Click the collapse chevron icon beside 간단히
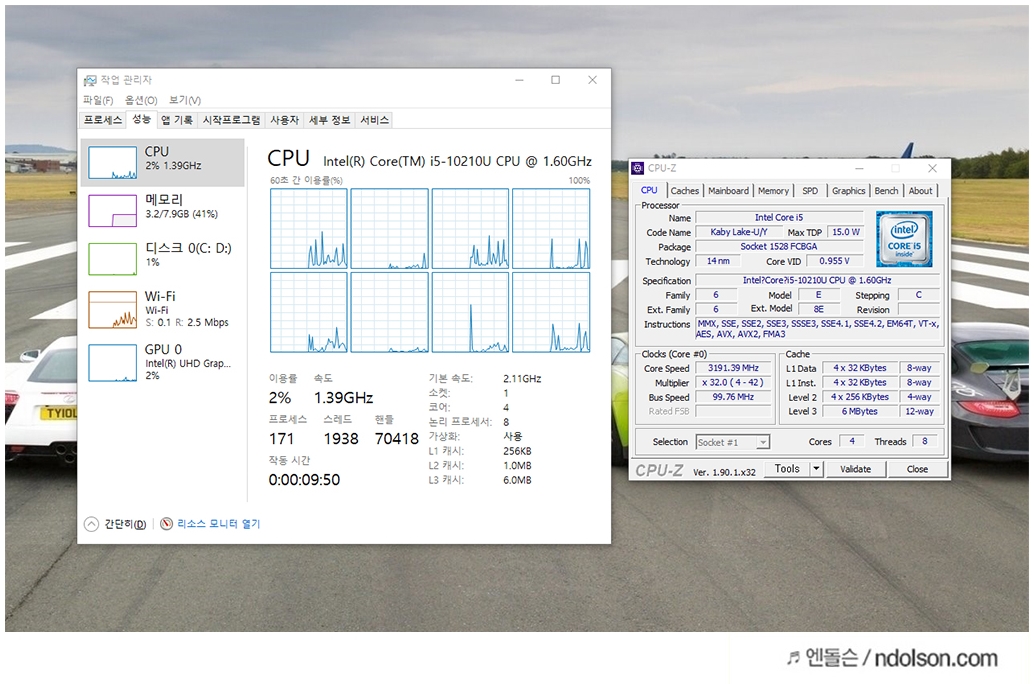The height and width of the screenshot is (684, 1034). pyautogui.click(x=92, y=524)
